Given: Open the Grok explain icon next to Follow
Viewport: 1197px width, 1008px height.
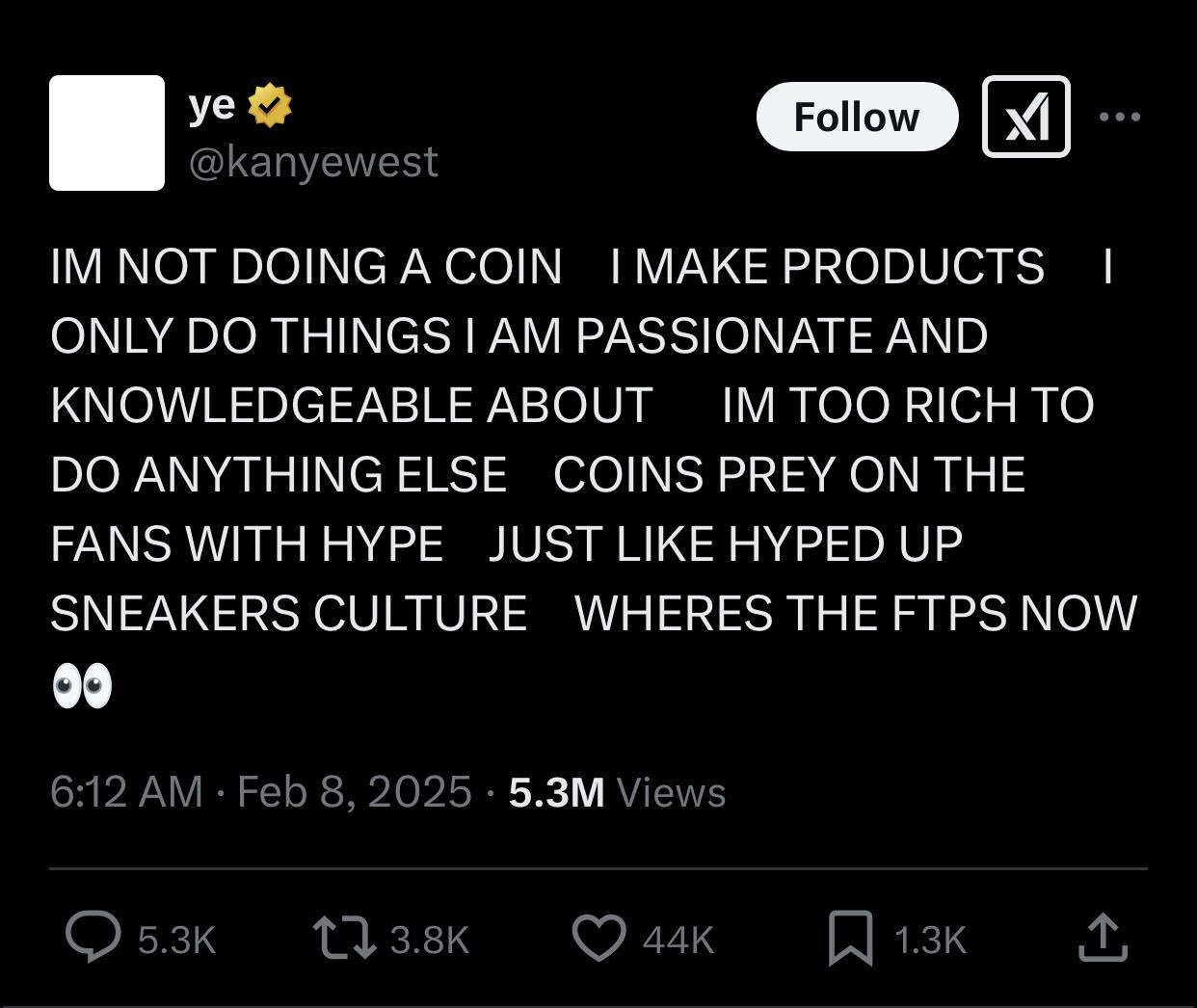Looking at the screenshot, I should click(1025, 117).
